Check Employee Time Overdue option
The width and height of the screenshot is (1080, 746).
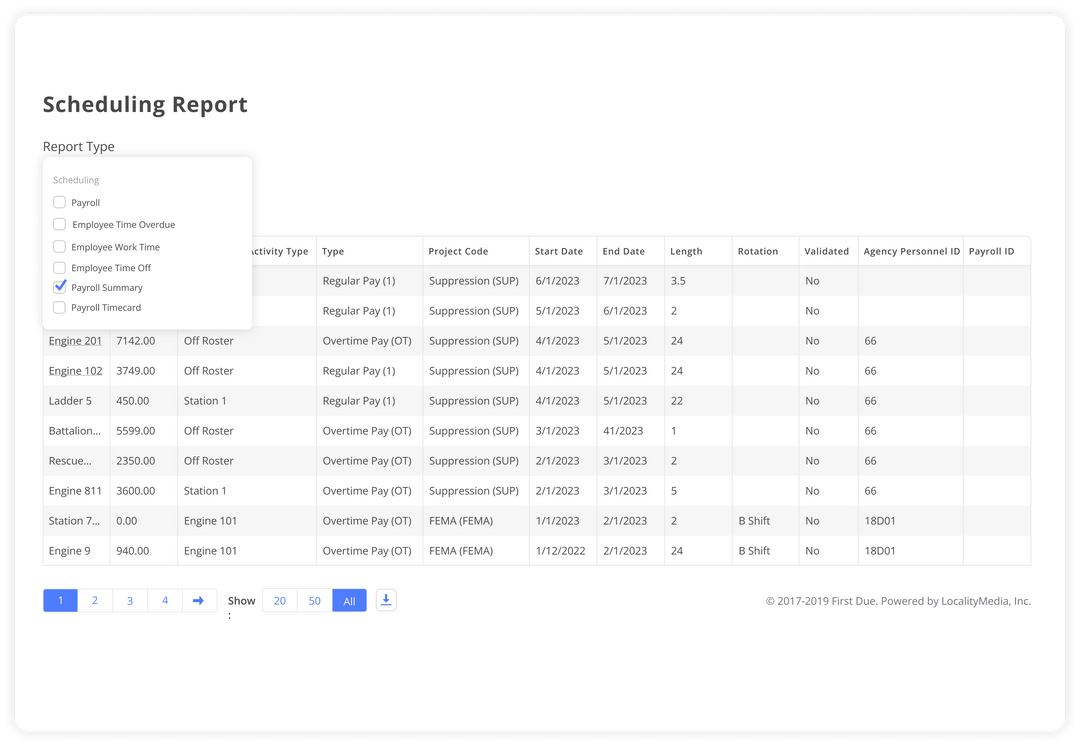[59, 224]
